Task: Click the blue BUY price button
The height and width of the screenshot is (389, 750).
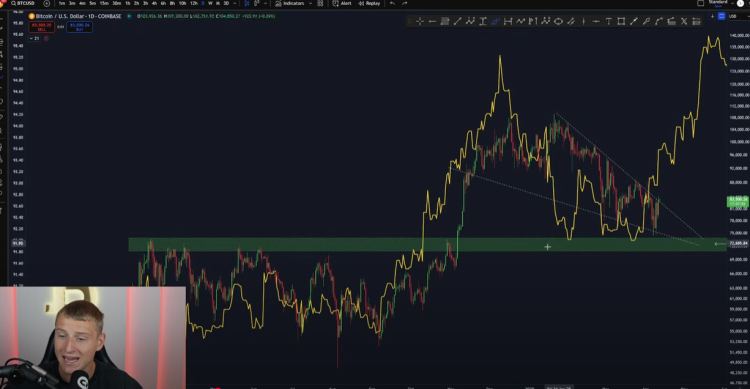Action: [79, 27]
